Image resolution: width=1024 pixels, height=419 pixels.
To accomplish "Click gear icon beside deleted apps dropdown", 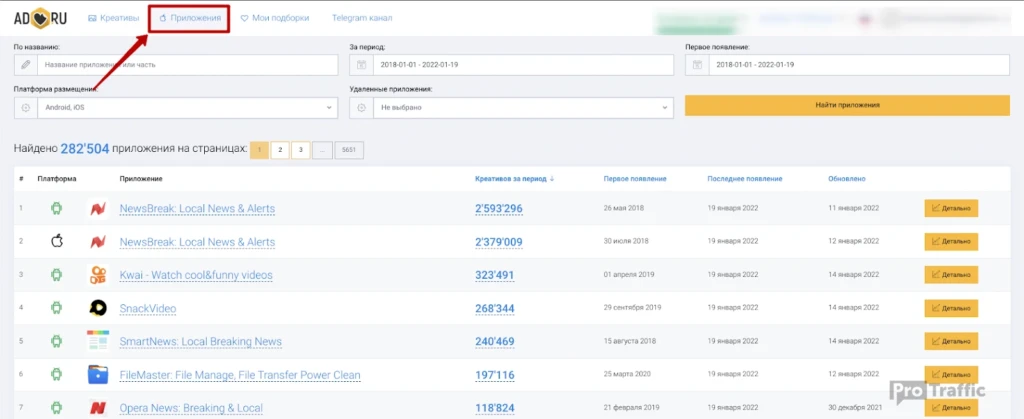I will 362,108.
